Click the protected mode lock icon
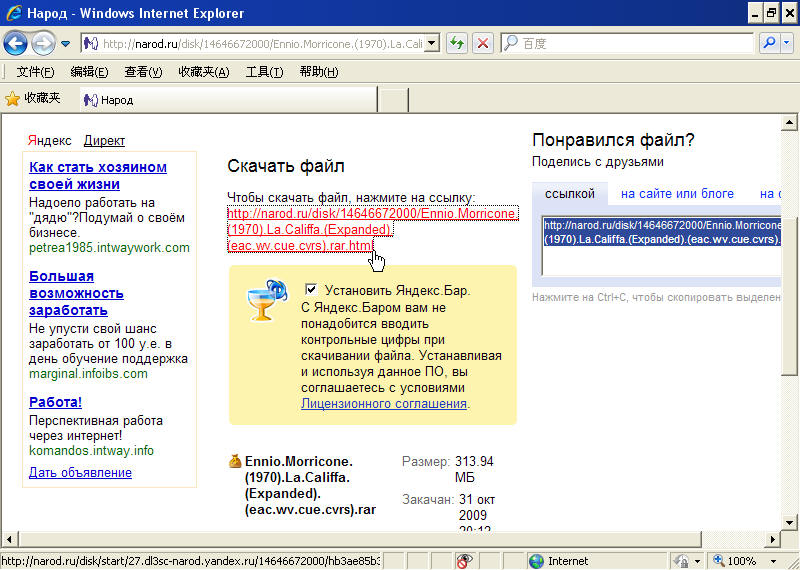This screenshot has width=800, height=570. point(682,561)
